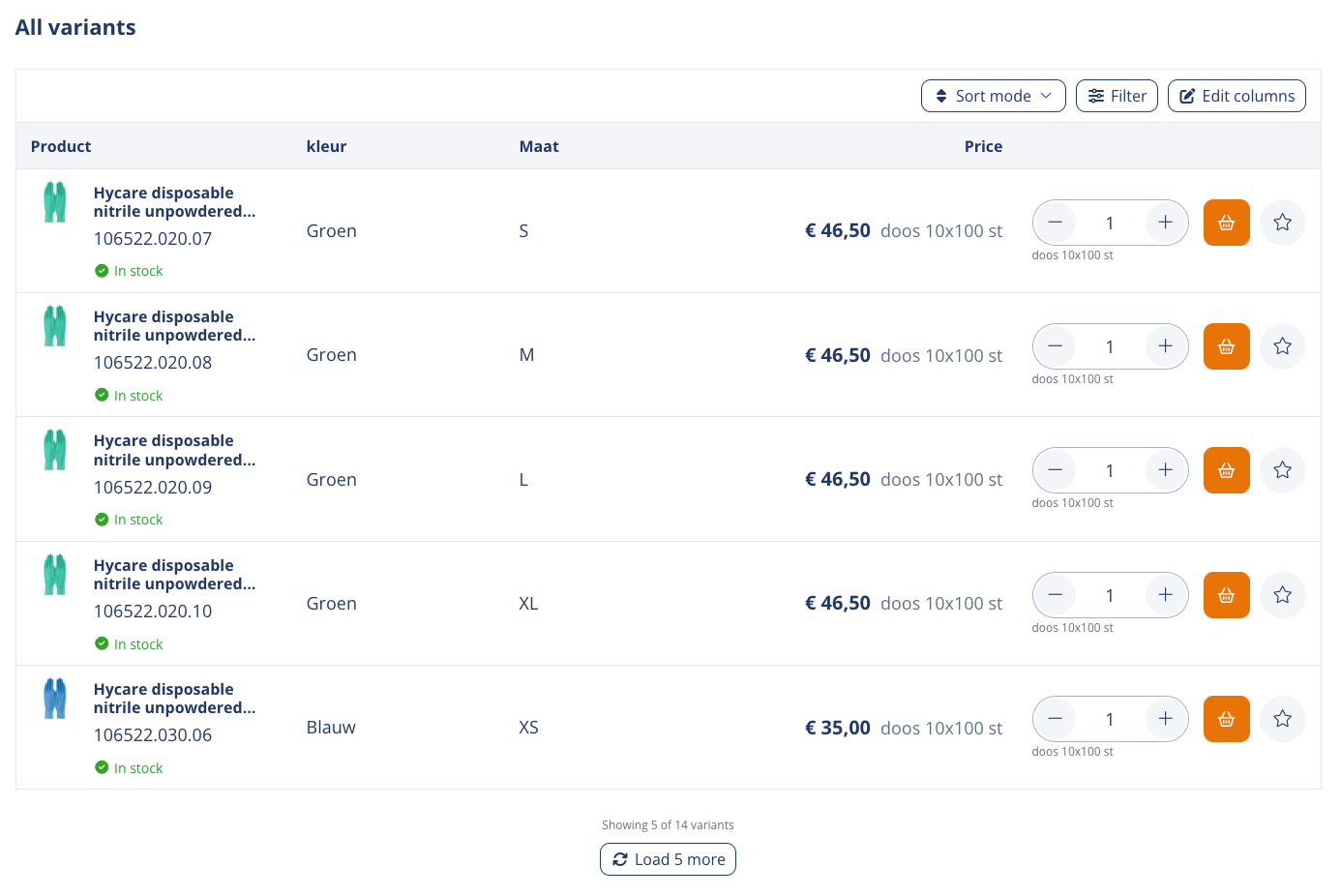Open product link for 106522.030.06
1341x896 pixels.
coord(175,699)
